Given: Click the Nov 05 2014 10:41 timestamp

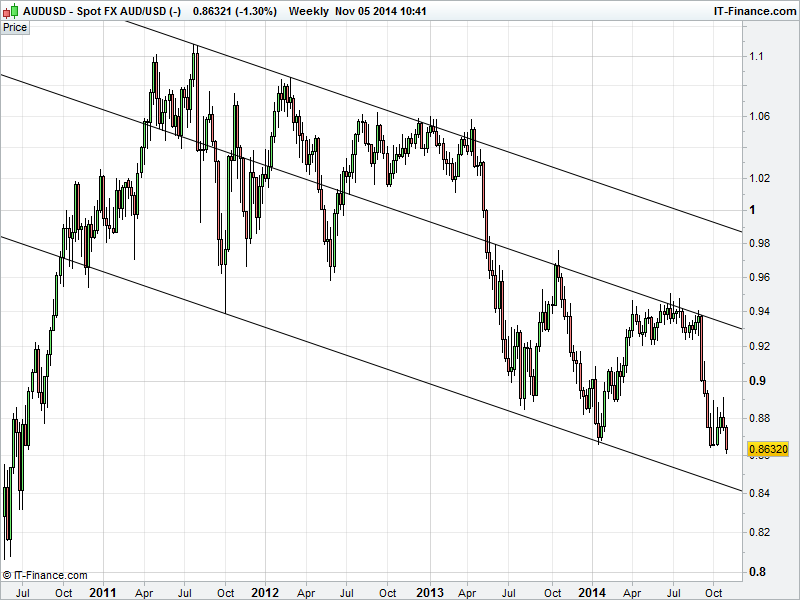Looking at the screenshot, I should pyautogui.click(x=381, y=11).
